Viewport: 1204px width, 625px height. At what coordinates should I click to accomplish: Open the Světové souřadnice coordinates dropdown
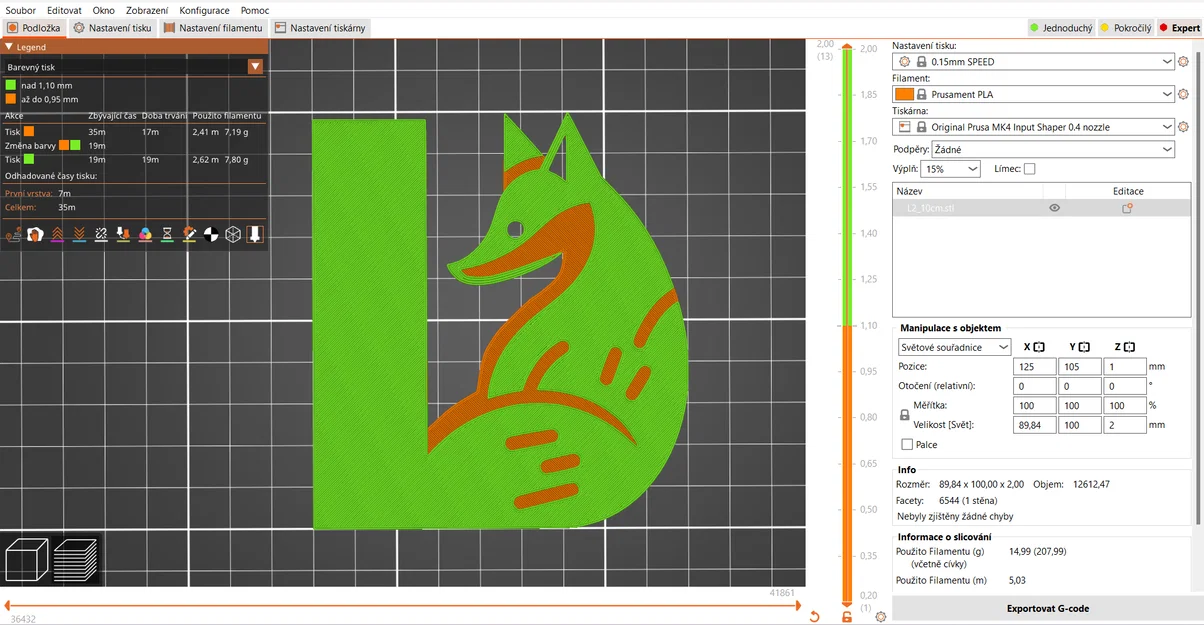click(955, 348)
